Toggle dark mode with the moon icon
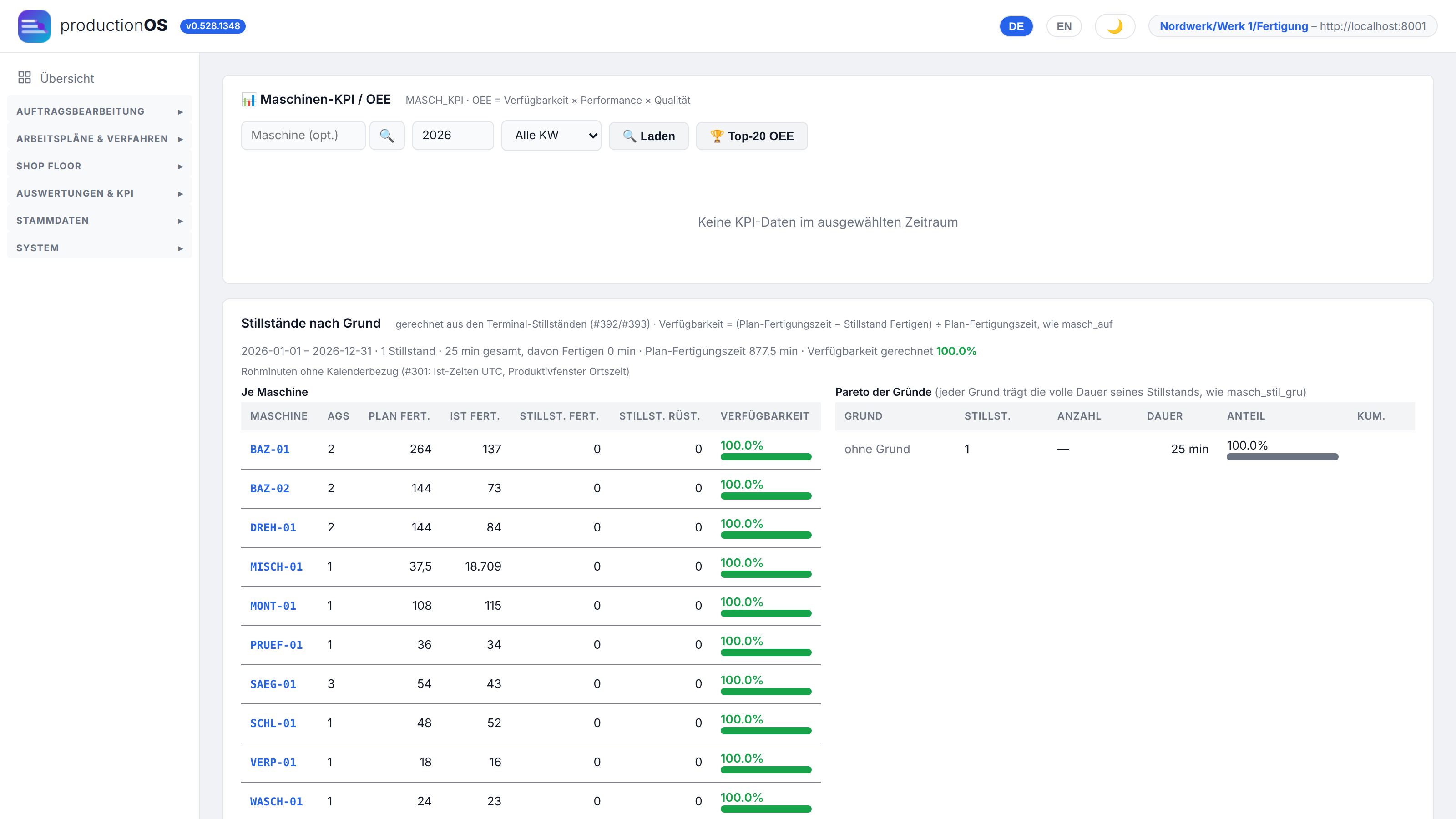 (1115, 26)
